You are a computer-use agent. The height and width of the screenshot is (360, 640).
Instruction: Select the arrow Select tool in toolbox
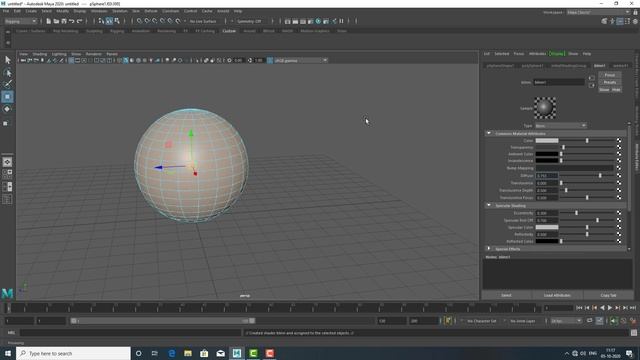7,60
